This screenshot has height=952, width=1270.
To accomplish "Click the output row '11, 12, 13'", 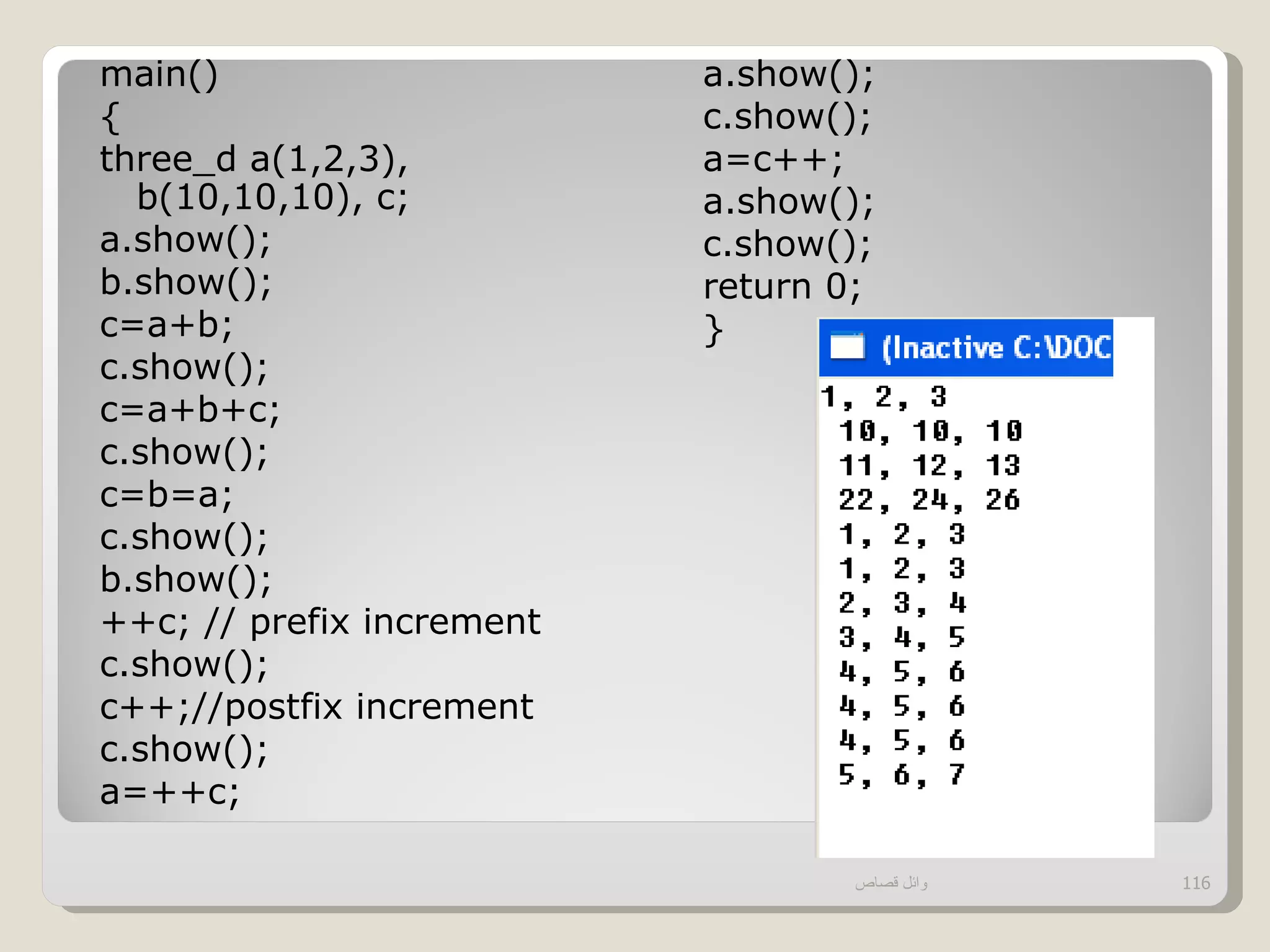I will coord(929,466).
